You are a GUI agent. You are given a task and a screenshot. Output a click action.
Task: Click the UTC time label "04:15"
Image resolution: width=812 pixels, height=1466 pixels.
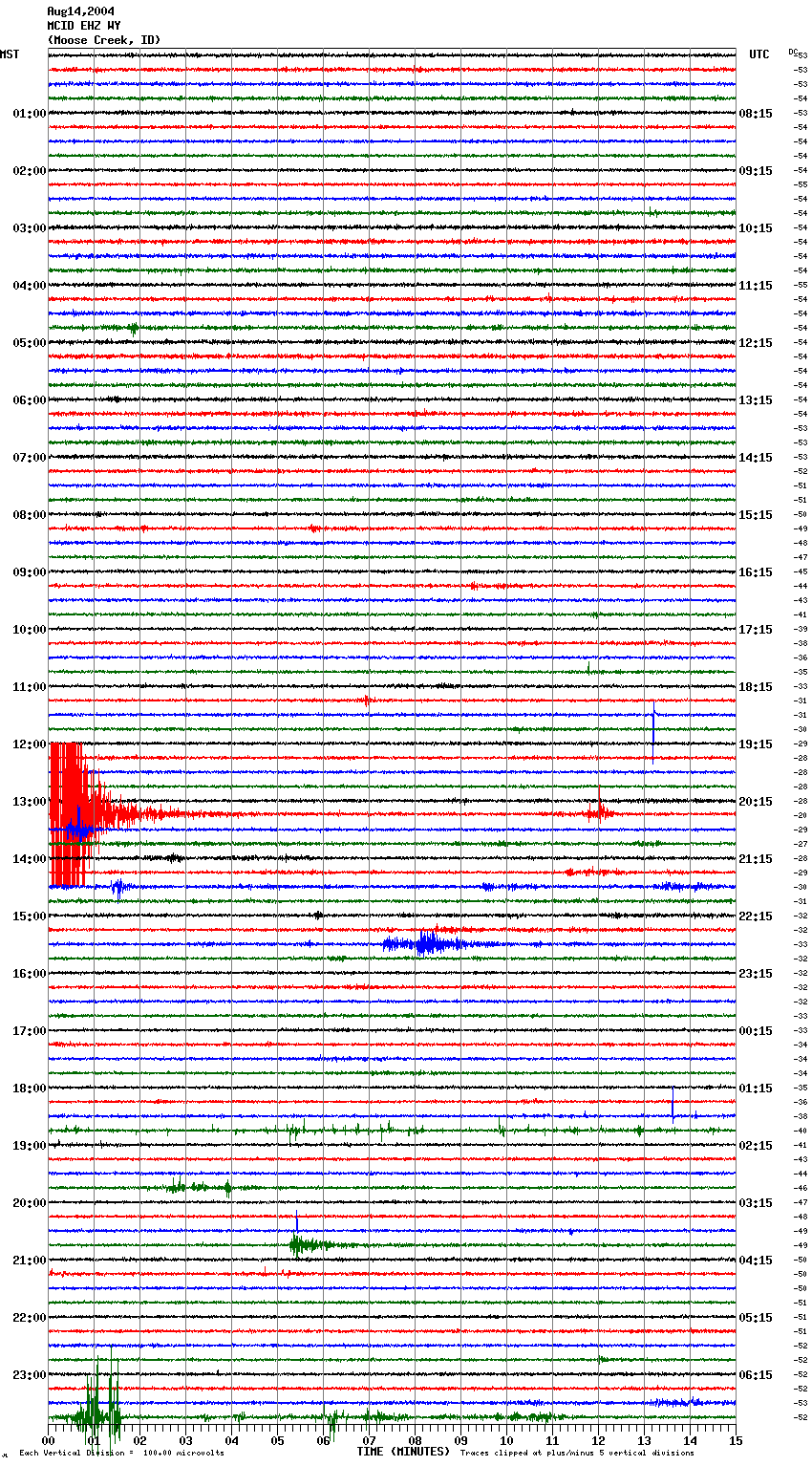pos(756,1261)
